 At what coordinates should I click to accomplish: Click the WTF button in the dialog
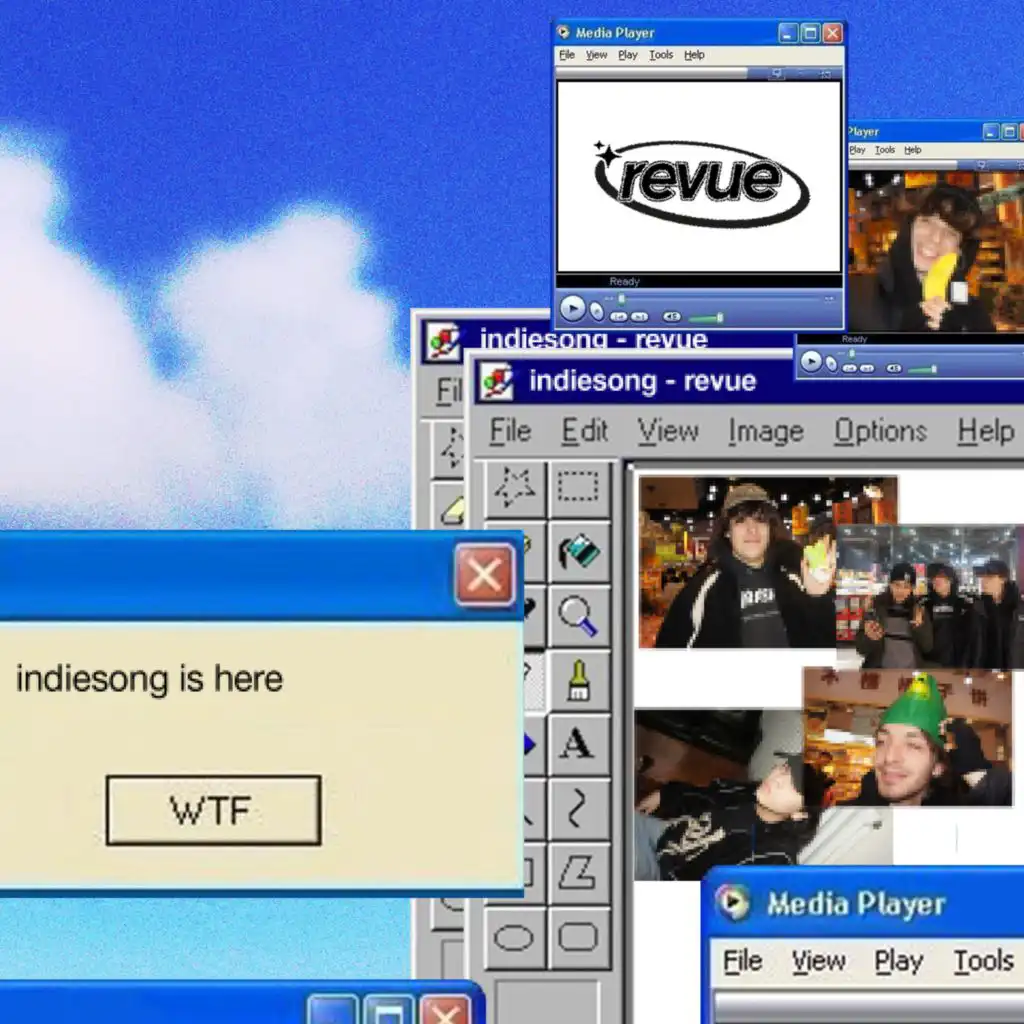(214, 810)
